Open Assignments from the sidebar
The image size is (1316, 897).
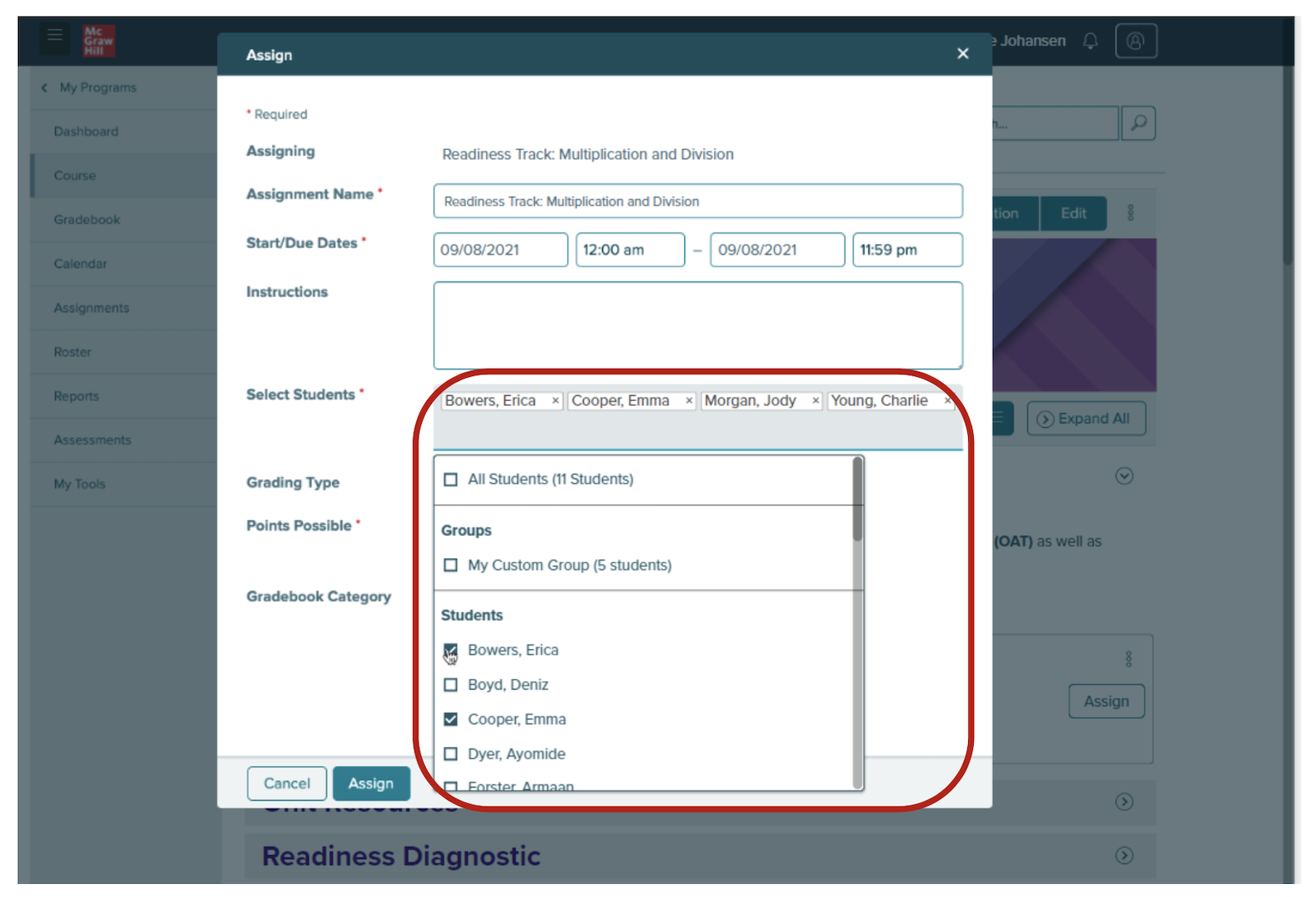pos(91,308)
